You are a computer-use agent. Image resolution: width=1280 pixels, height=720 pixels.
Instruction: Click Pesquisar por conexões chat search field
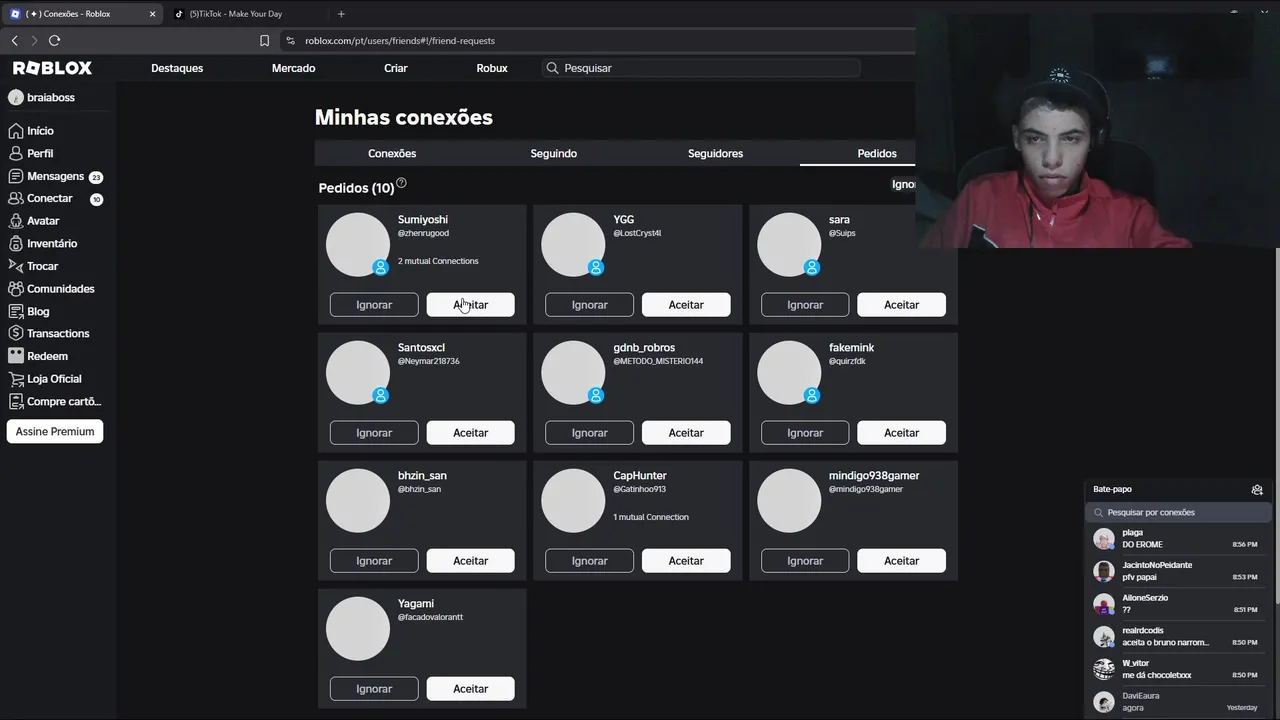(x=1178, y=512)
